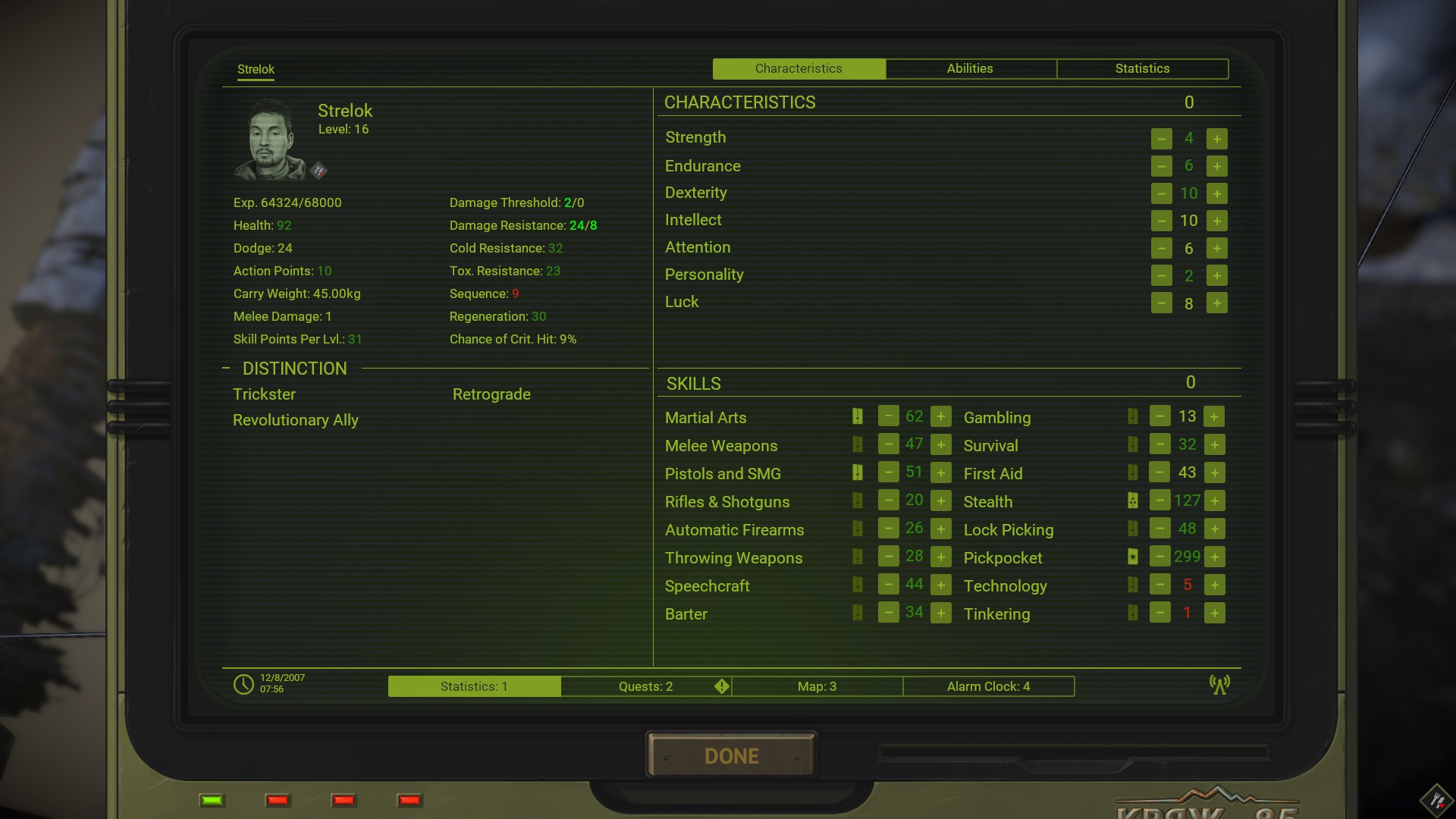Viewport: 1456px width, 819px height.
Task: Select the Trickster distinction
Action: pyautogui.click(x=264, y=394)
